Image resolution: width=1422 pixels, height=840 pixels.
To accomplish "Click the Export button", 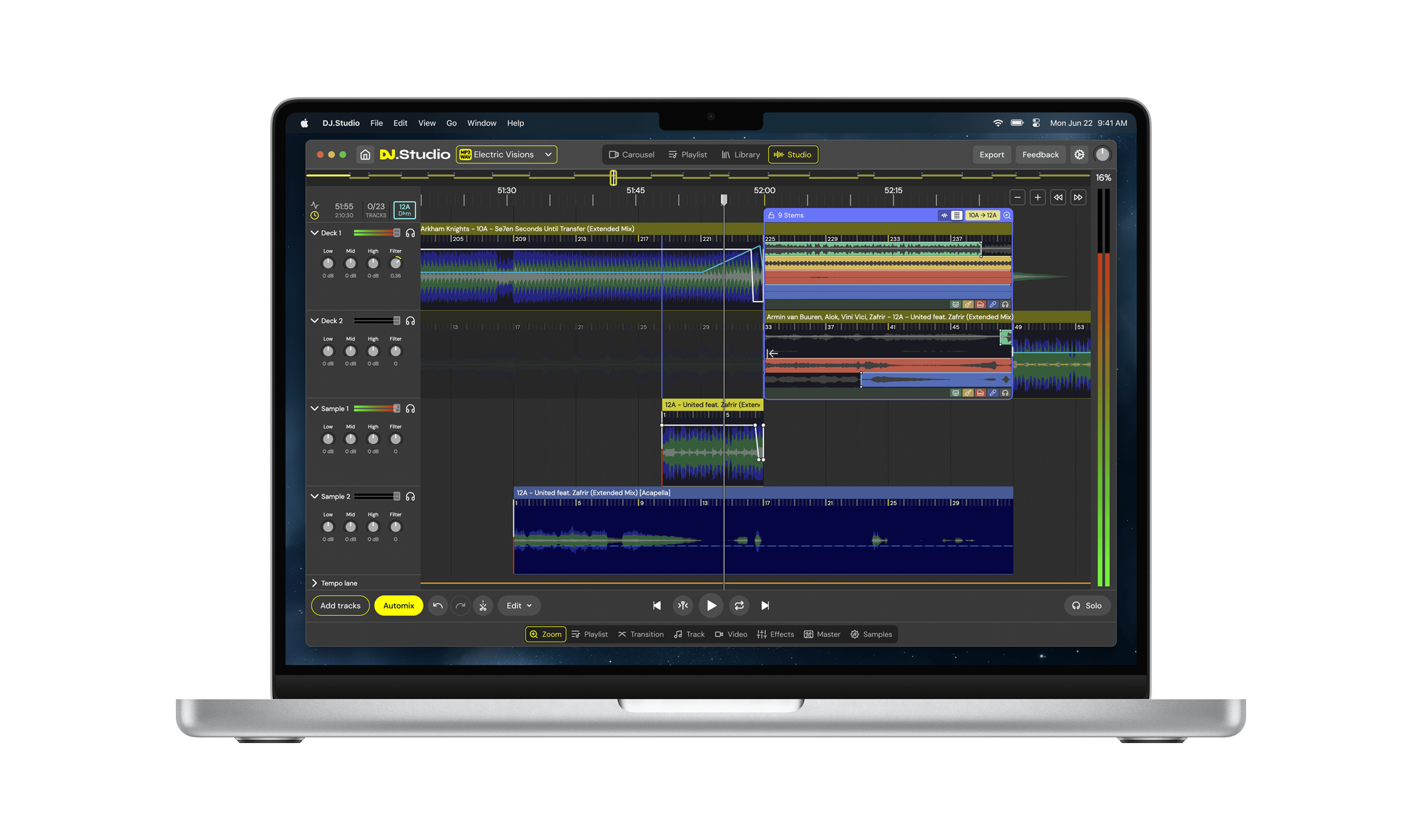I will (x=991, y=154).
